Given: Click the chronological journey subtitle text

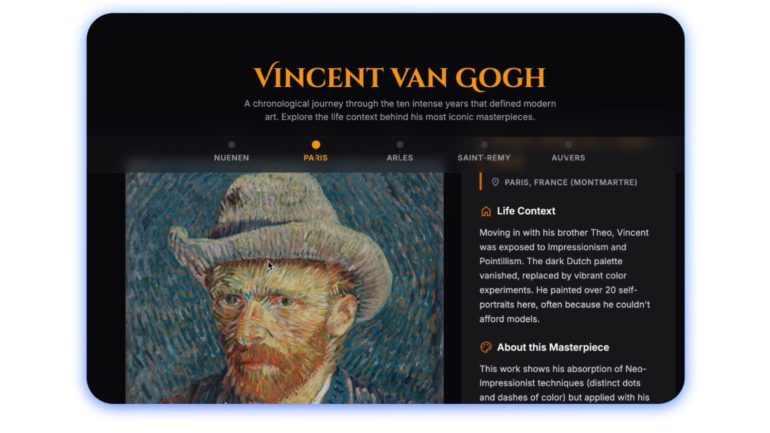Looking at the screenshot, I should click(x=400, y=110).
